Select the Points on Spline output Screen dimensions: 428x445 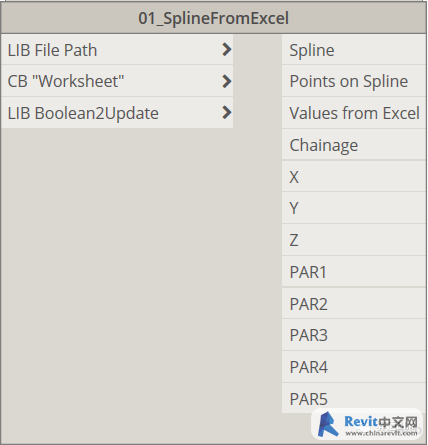pyautogui.click(x=354, y=81)
